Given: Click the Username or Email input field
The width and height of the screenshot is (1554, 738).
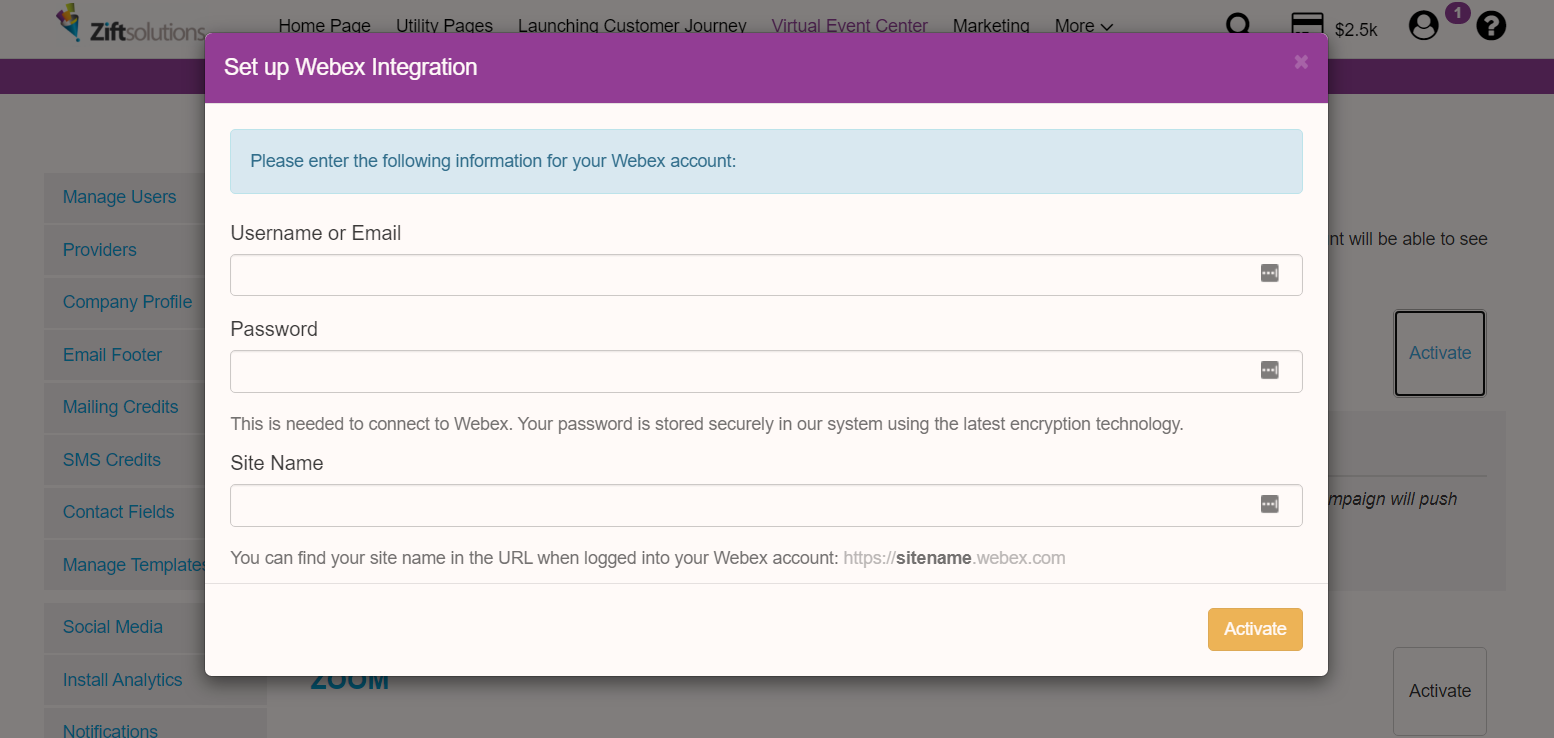Looking at the screenshot, I should coord(766,275).
